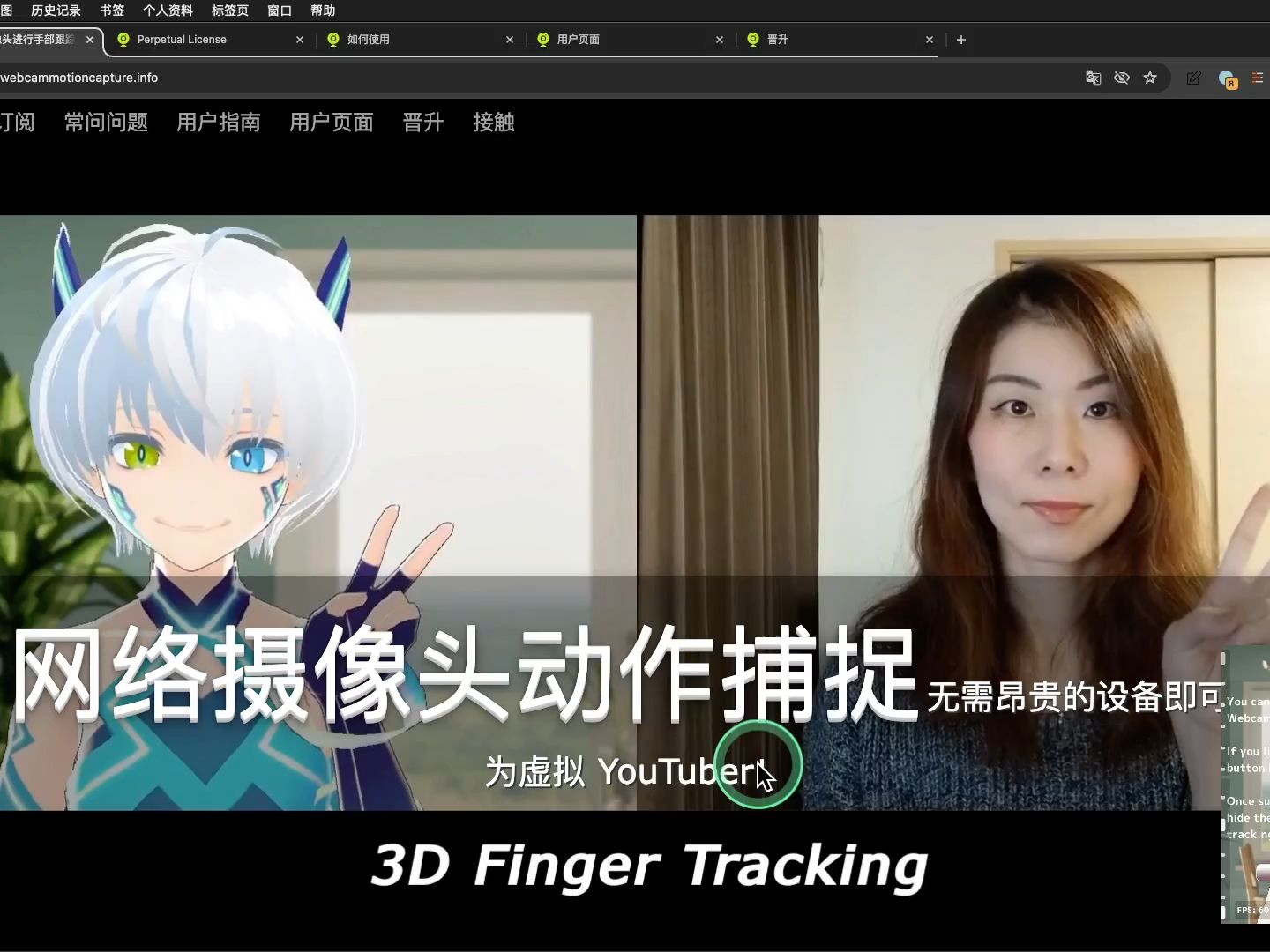1270x952 pixels.
Task: Open the 个人资料 menu
Action: 168,11
